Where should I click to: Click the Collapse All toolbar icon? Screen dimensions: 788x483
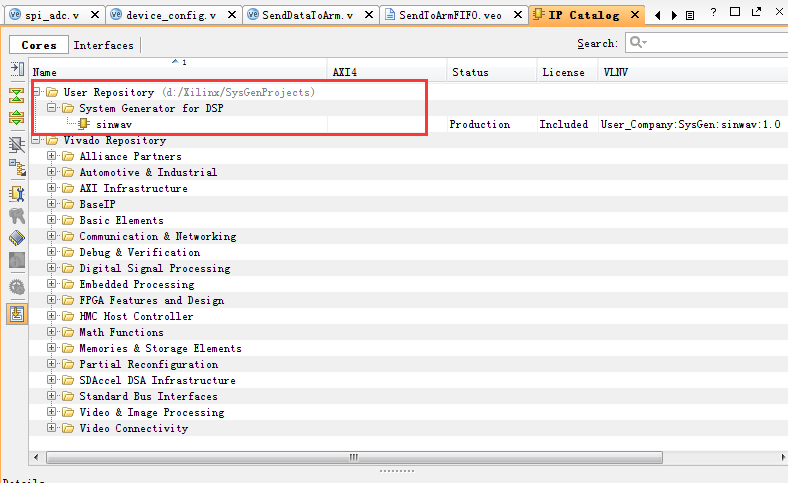(17, 95)
